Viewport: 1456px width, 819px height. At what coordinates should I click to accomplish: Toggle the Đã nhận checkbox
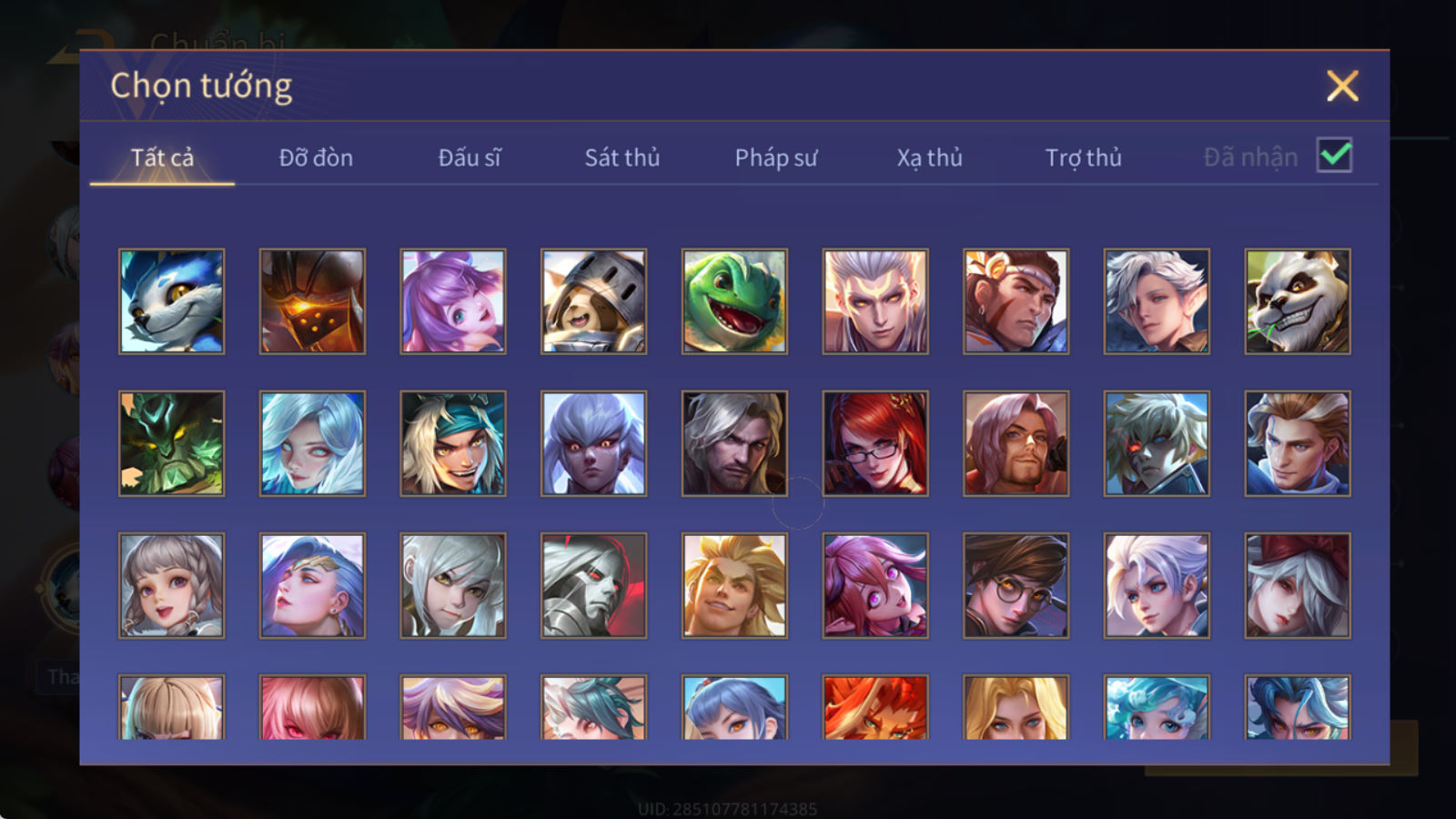(1335, 156)
